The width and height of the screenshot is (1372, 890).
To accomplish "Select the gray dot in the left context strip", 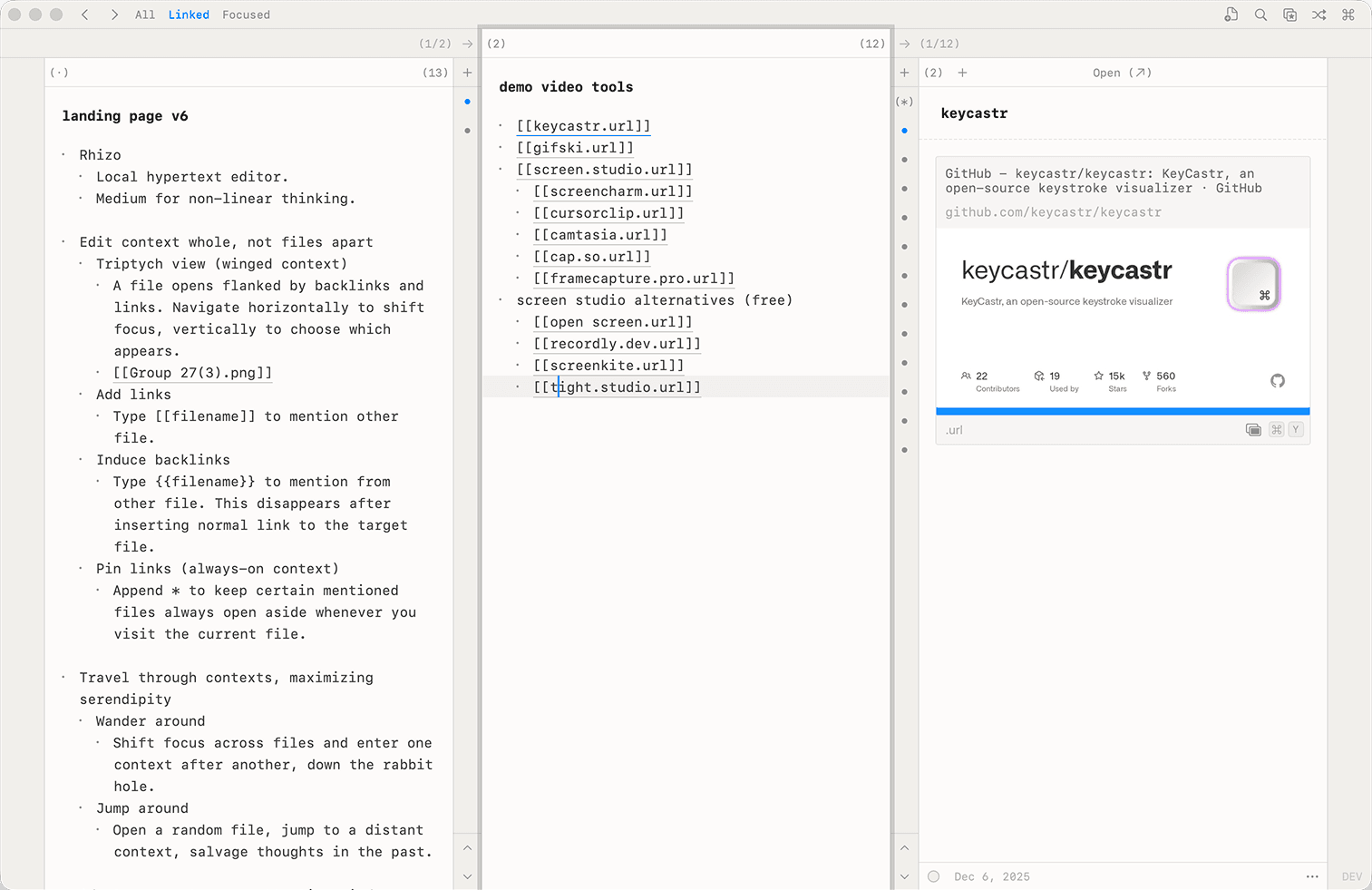I will click(x=467, y=131).
